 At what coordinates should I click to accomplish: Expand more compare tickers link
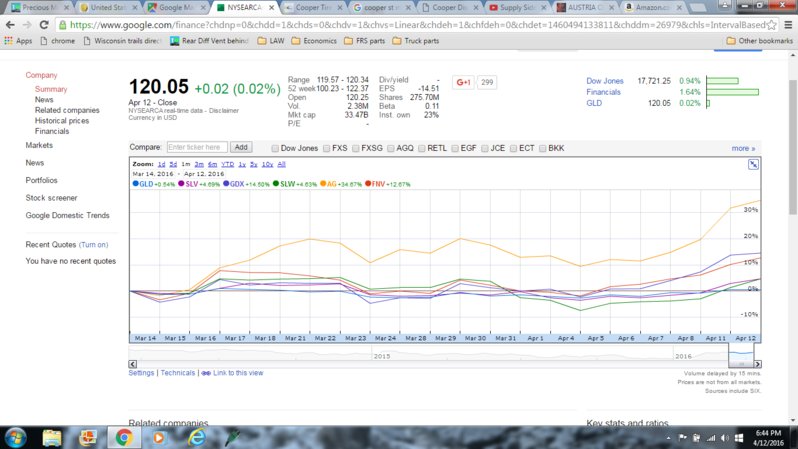click(743, 148)
